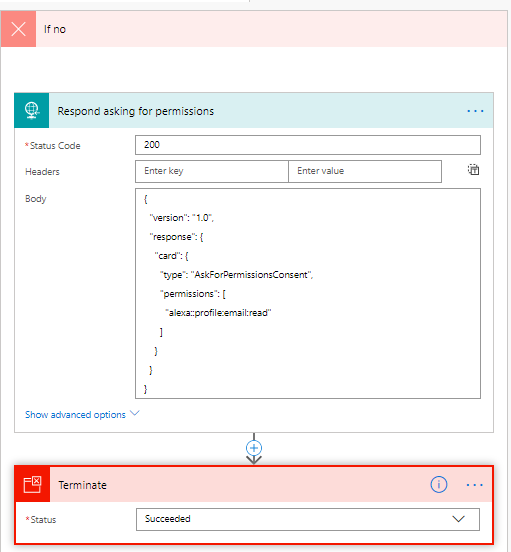Click the chevron in the Status field
Image resolution: width=511 pixels, height=552 pixels.
pyautogui.click(x=458, y=519)
